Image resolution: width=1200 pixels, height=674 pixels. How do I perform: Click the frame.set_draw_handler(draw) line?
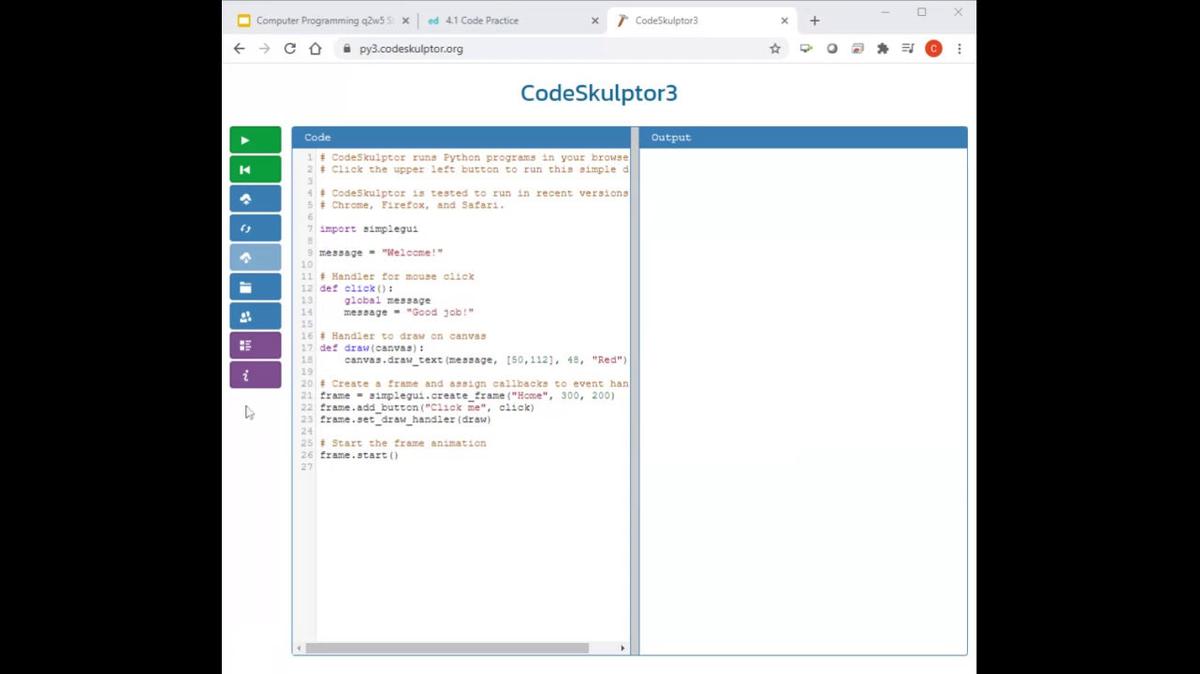[x=406, y=420]
